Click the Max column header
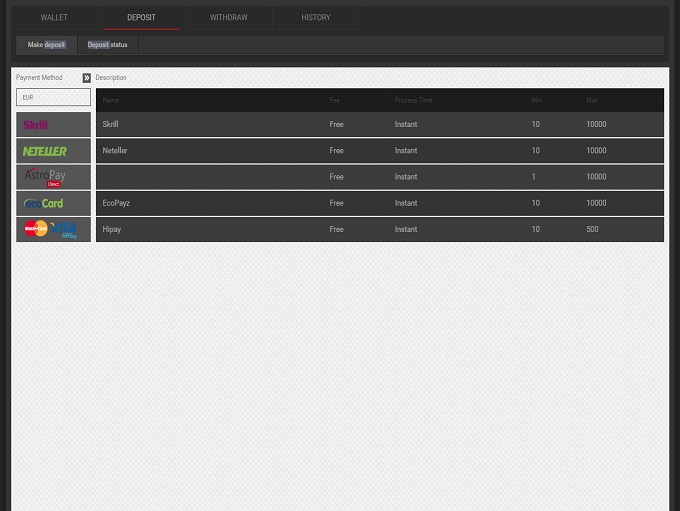Image resolution: width=680 pixels, height=511 pixels. click(592, 100)
